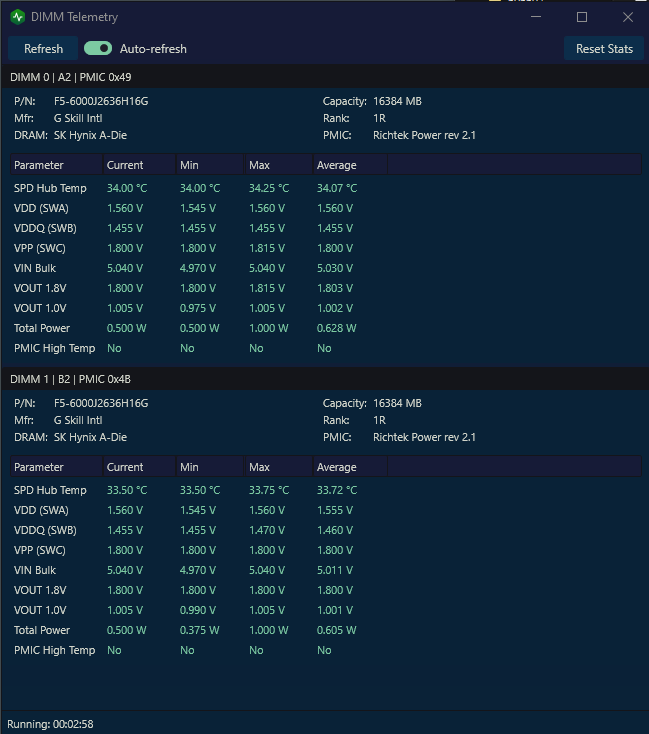Click the 34.25 °C max temperature value
Viewport: 649px width, 734px height.
(269, 188)
